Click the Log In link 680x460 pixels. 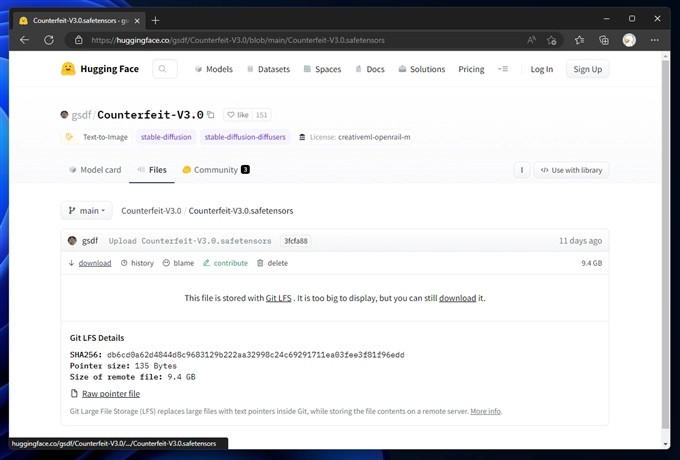pos(542,69)
